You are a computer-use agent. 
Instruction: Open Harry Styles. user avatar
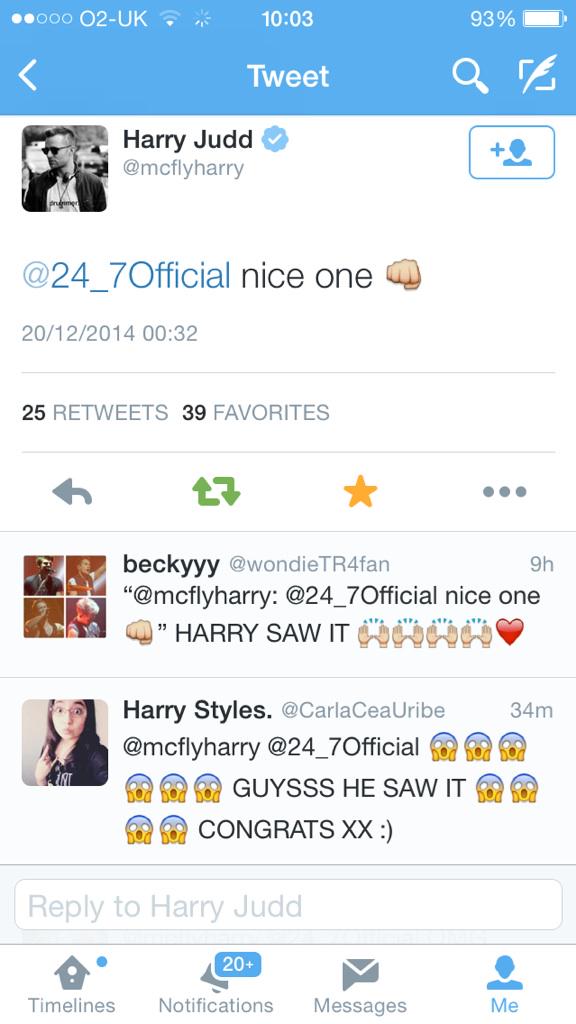65,743
